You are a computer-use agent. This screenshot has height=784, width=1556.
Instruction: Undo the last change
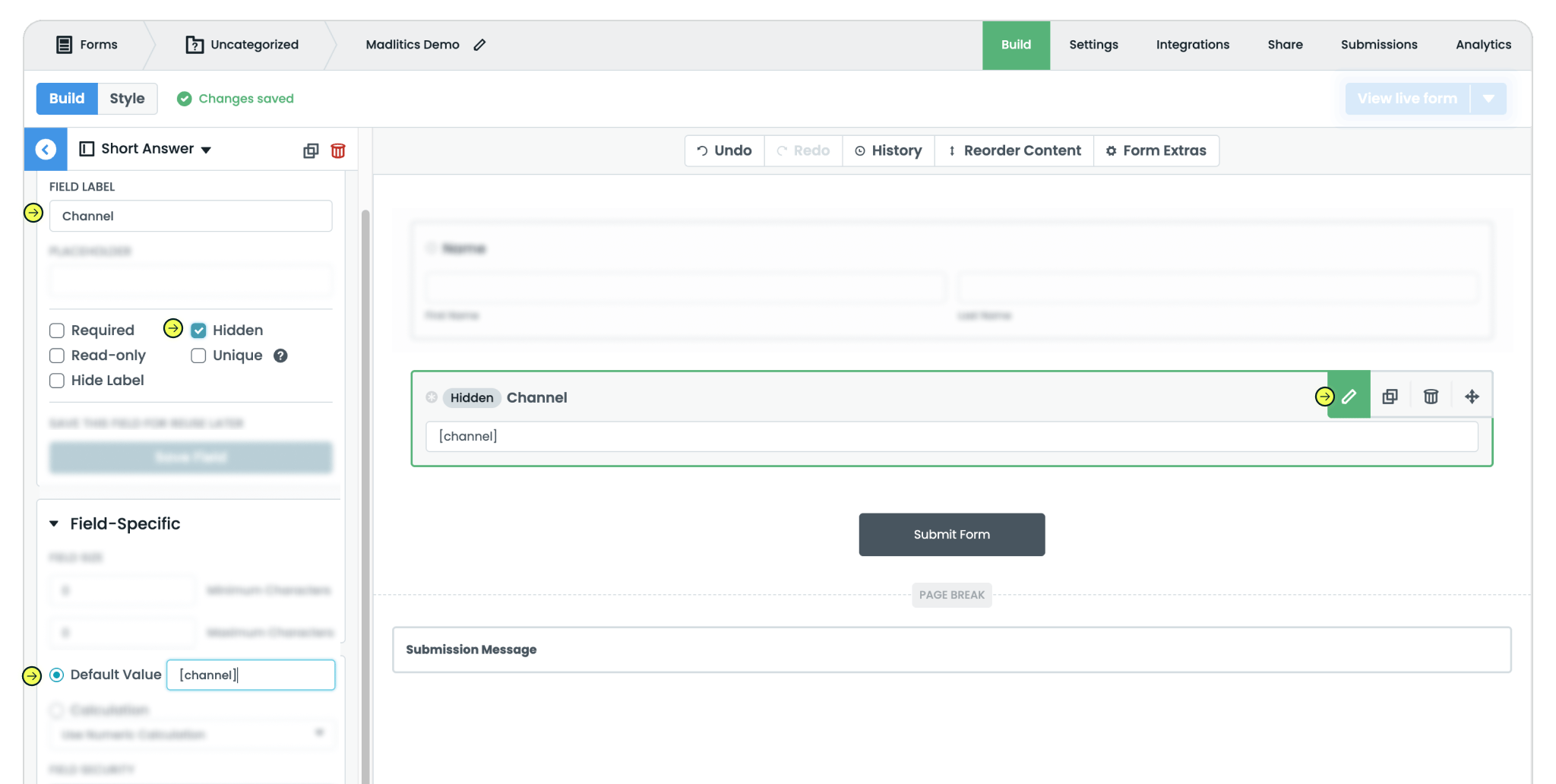725,150
